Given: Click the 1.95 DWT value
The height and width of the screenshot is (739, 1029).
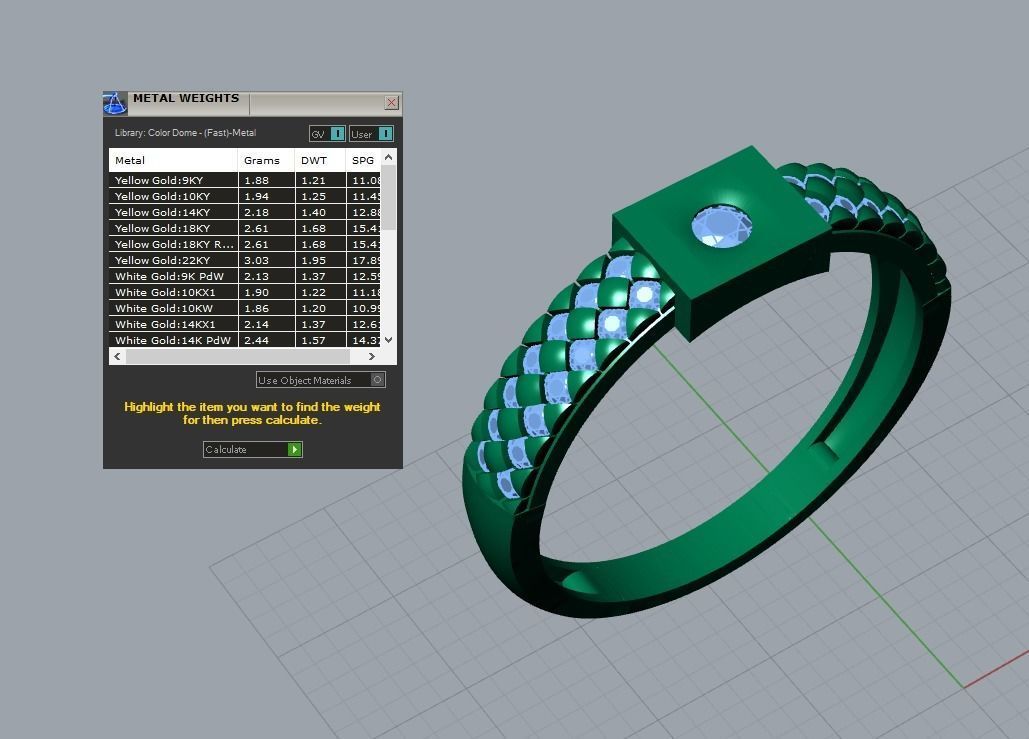Looking at the screenshot, I should tap(314, 260).
